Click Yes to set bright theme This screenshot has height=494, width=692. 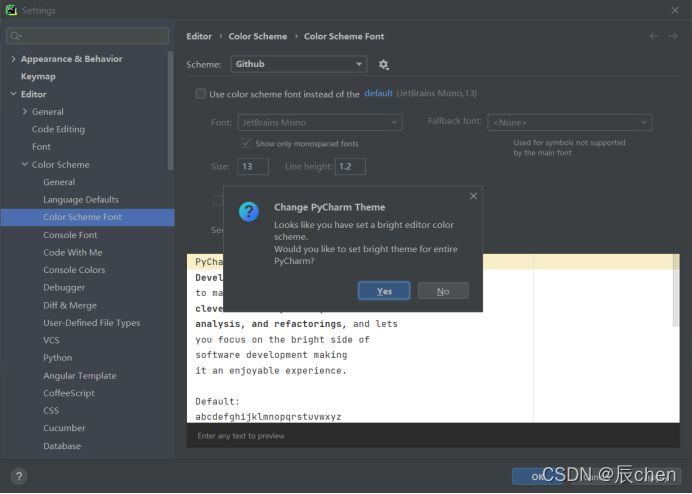384,291
